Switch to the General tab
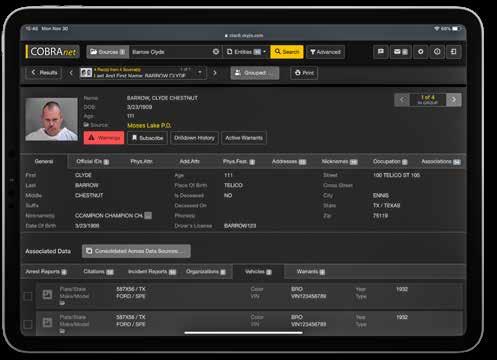The image size is (497, 360). coord(44,162)
